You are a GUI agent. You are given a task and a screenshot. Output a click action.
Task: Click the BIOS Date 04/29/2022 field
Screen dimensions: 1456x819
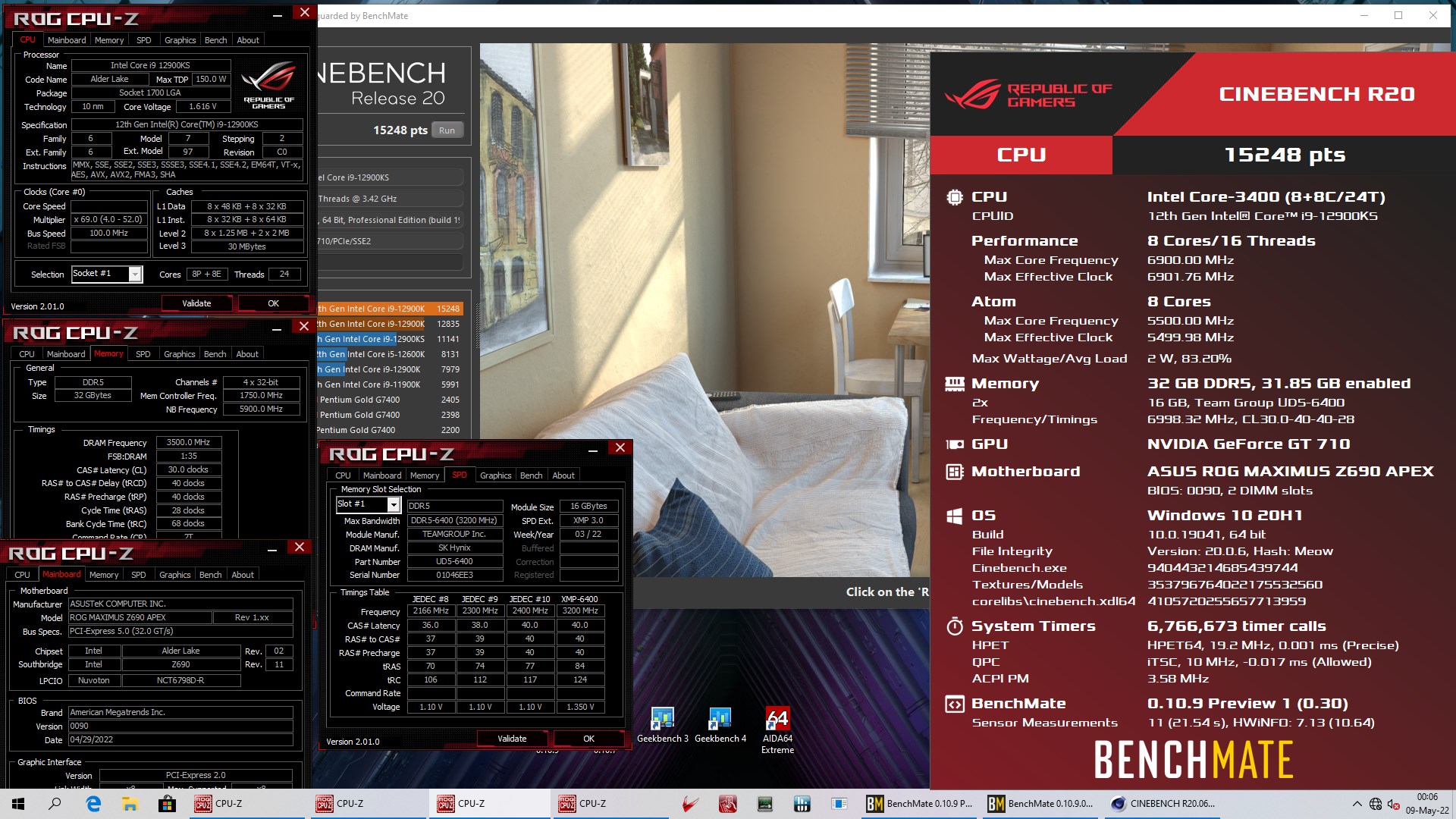pos(180,739)
